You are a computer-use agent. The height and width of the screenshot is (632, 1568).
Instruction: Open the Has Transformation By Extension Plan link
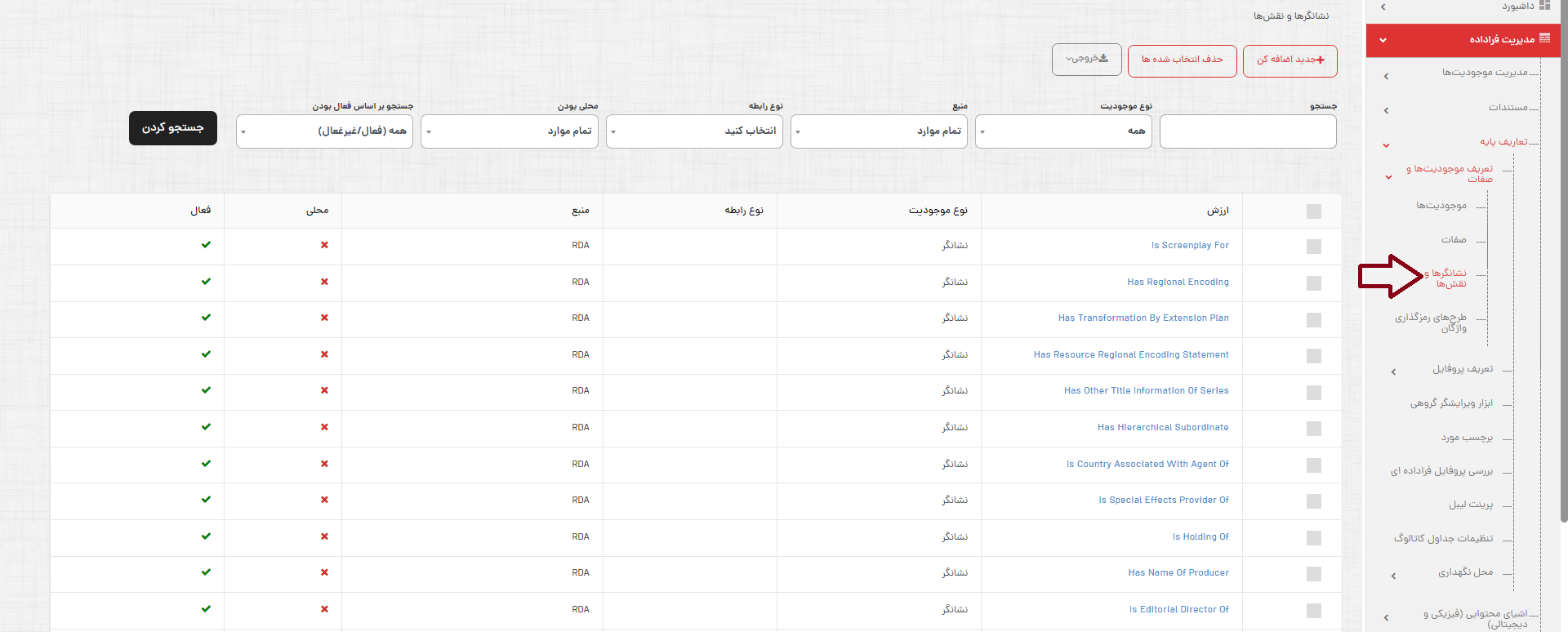1143,318
